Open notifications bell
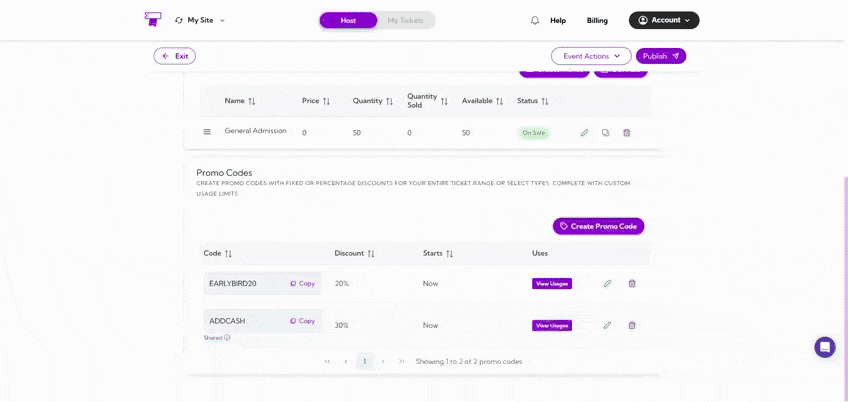Viewport: 848px width, 402px height. pyautogui.click(x=535, y=21)
